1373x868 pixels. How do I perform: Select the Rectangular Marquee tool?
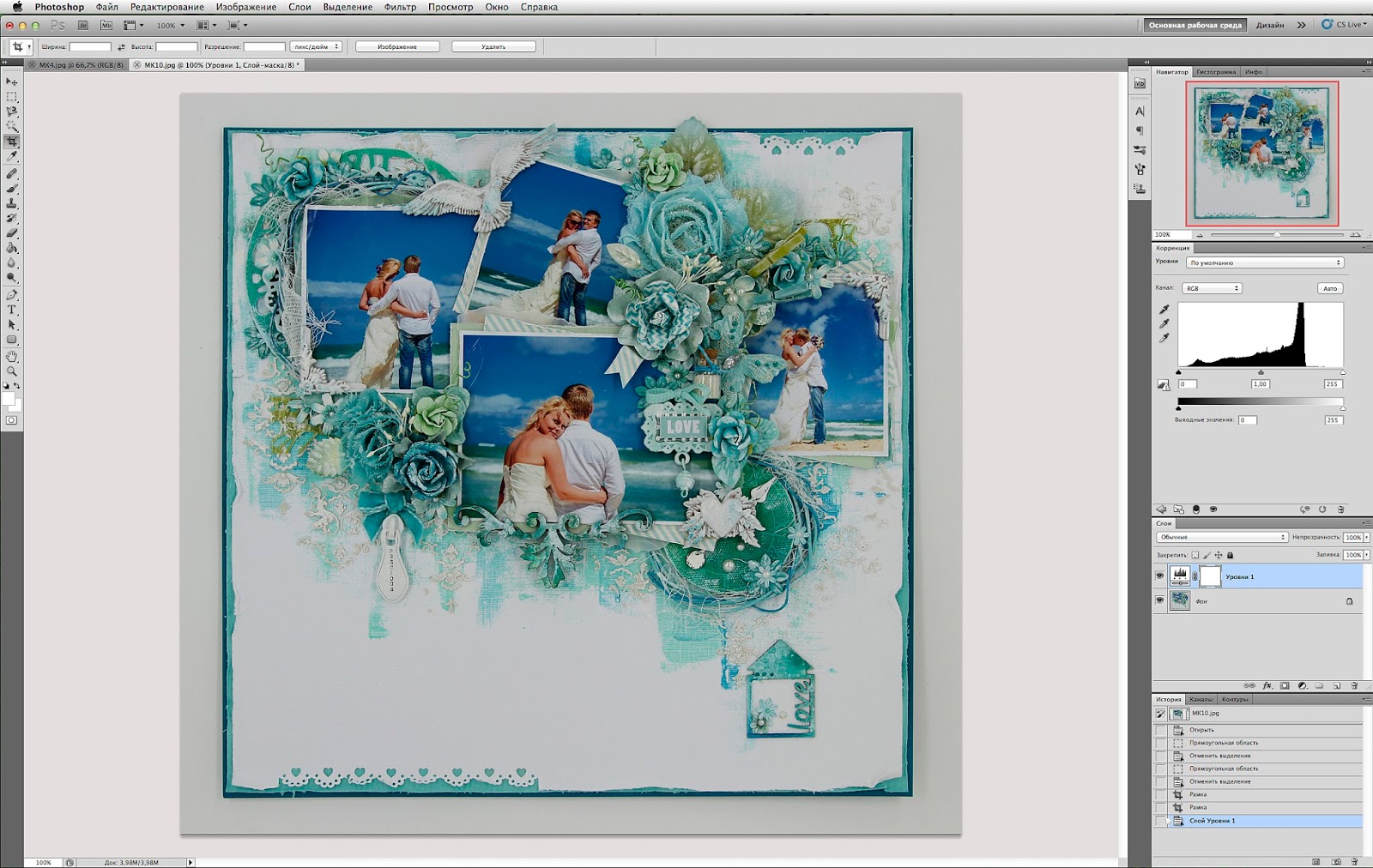12,97
